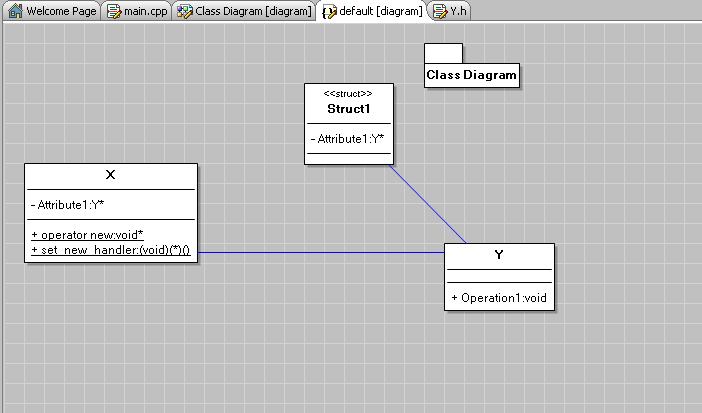Select Attribute1:Y* in class X

pos(69,205)
